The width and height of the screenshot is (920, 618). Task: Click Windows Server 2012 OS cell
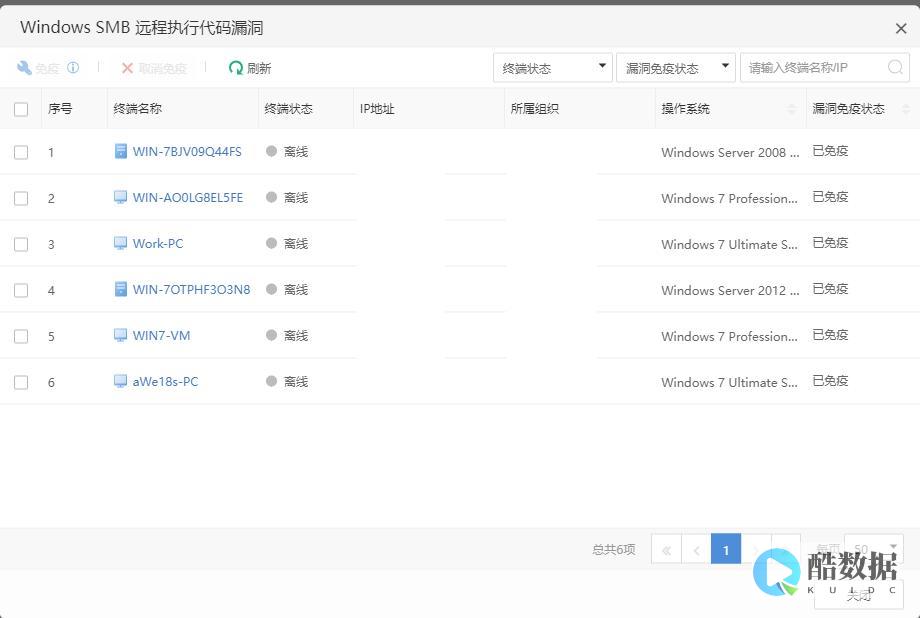click(730, 291)
